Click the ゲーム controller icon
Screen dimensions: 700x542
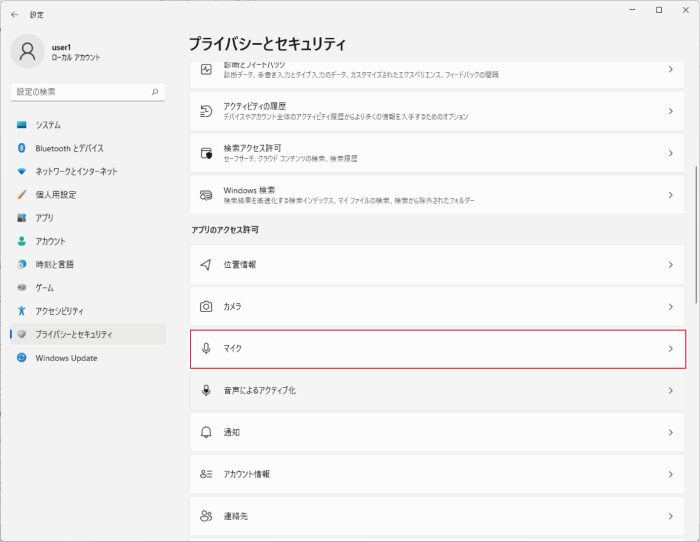click(21, 288)
